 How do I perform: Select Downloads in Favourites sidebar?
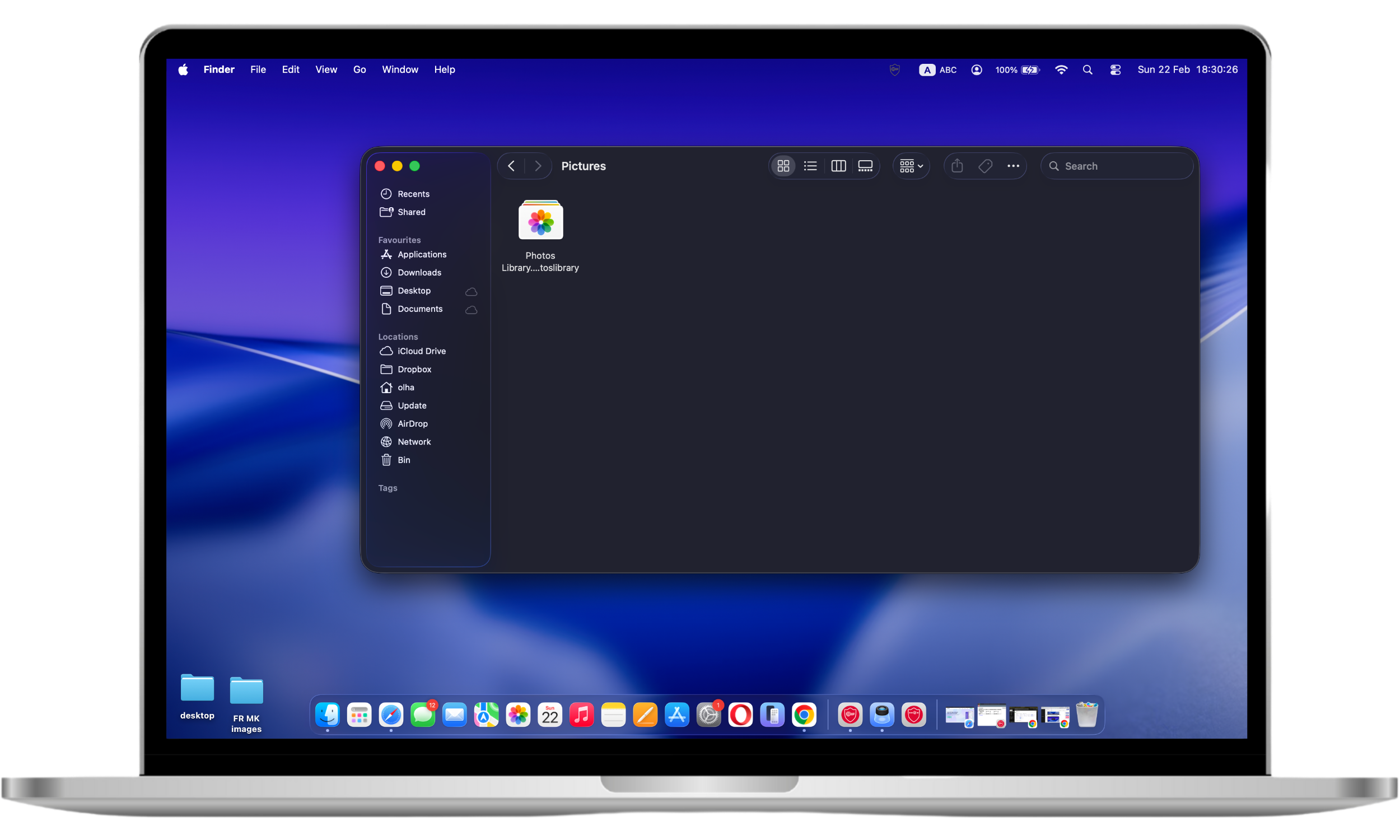tap(419, 272)
